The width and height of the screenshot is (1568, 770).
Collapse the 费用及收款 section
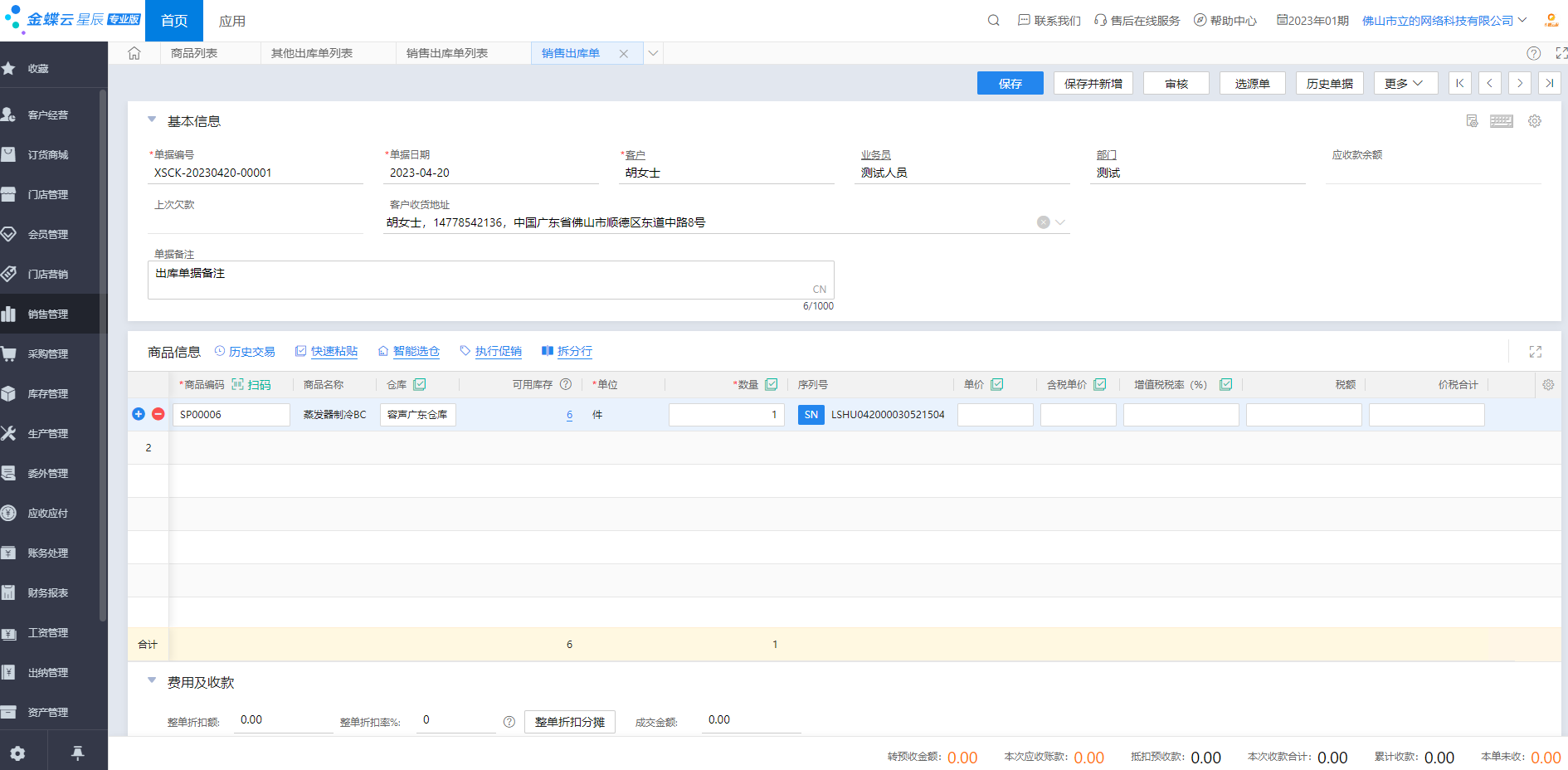point(152,680)
